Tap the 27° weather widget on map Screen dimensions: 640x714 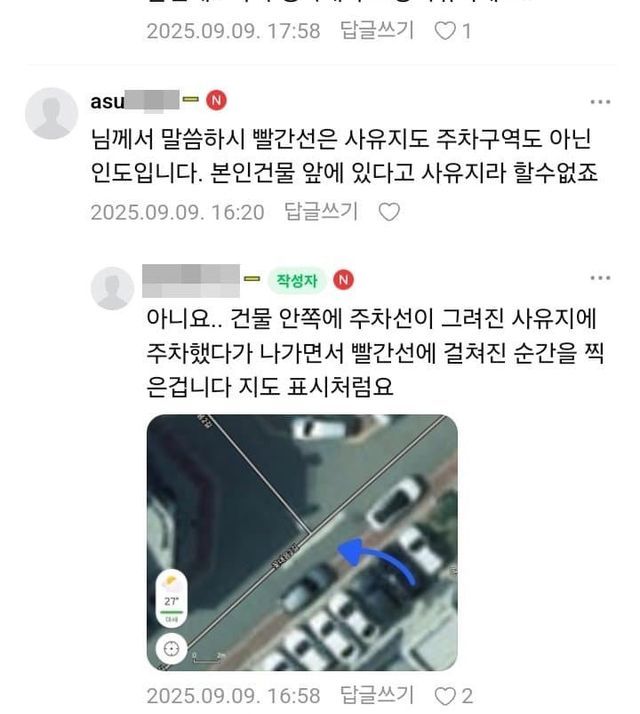click(x=171, y=597)
